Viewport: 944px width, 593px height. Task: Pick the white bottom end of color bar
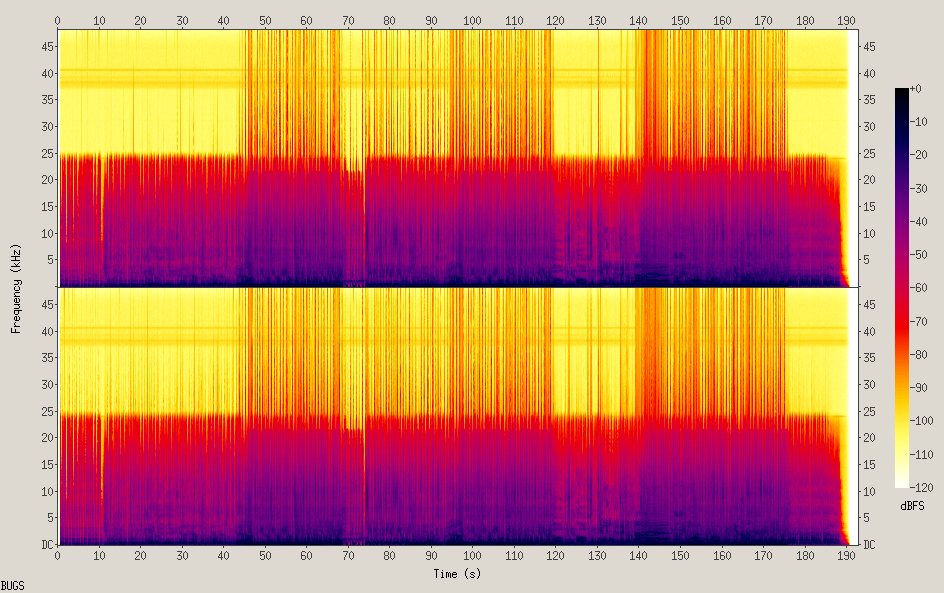point(902,483)
